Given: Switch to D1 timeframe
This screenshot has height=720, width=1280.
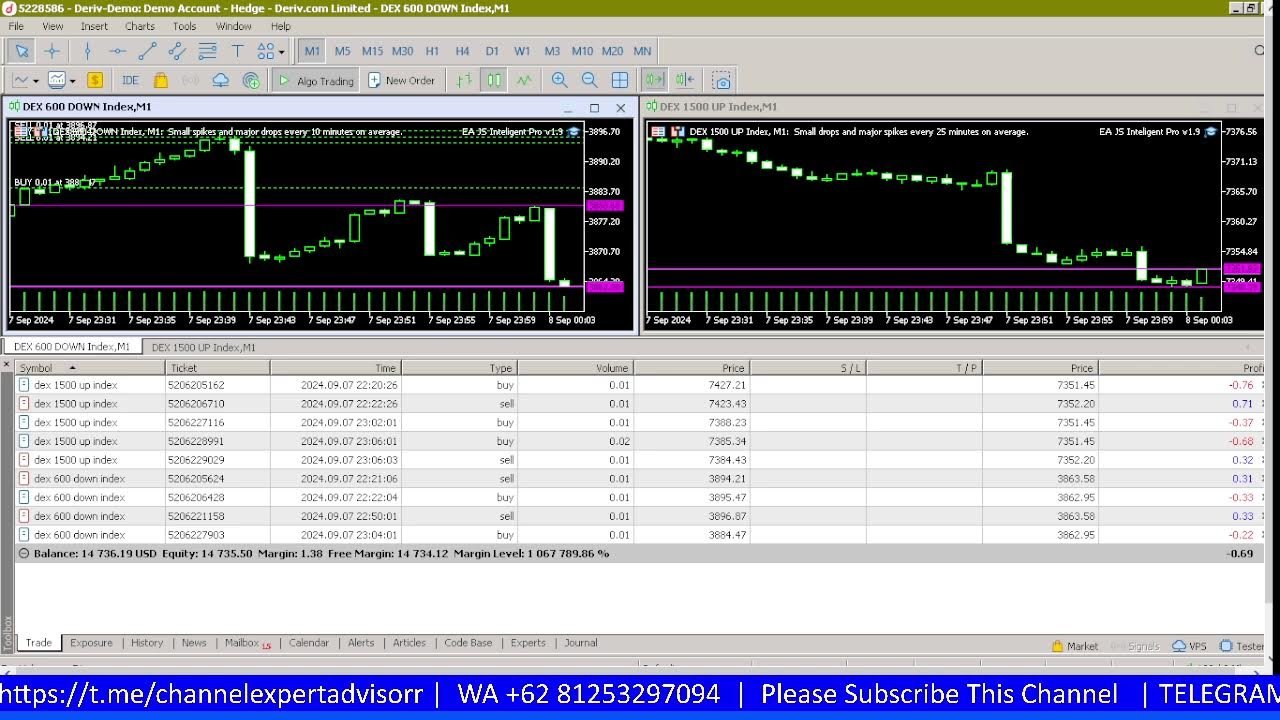Looking at the screenshot, I should click(x=492, y=51).
